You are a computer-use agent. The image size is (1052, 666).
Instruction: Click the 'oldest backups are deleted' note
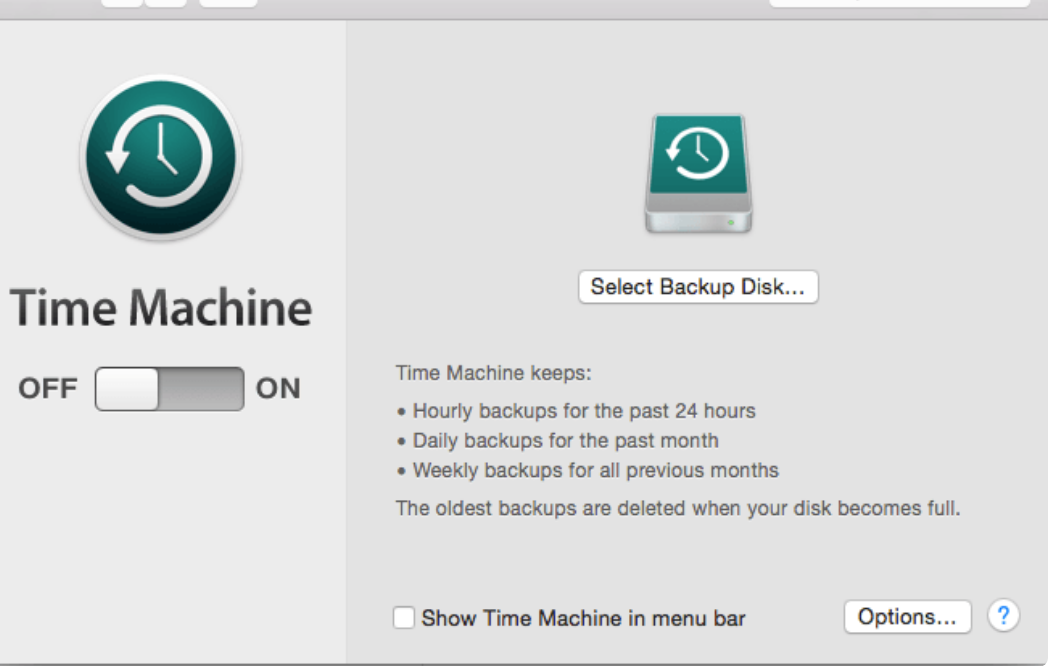[678, 508]
